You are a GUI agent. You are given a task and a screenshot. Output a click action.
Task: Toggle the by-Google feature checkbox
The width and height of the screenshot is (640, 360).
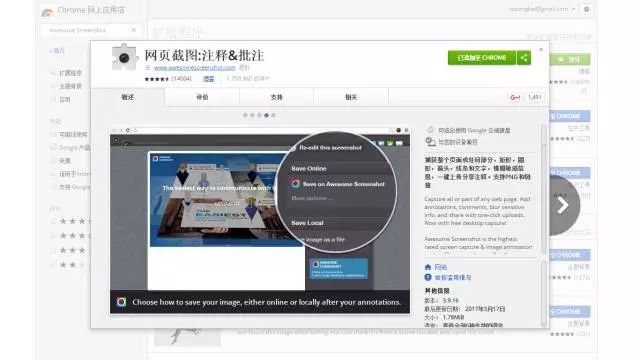point(53,147)
